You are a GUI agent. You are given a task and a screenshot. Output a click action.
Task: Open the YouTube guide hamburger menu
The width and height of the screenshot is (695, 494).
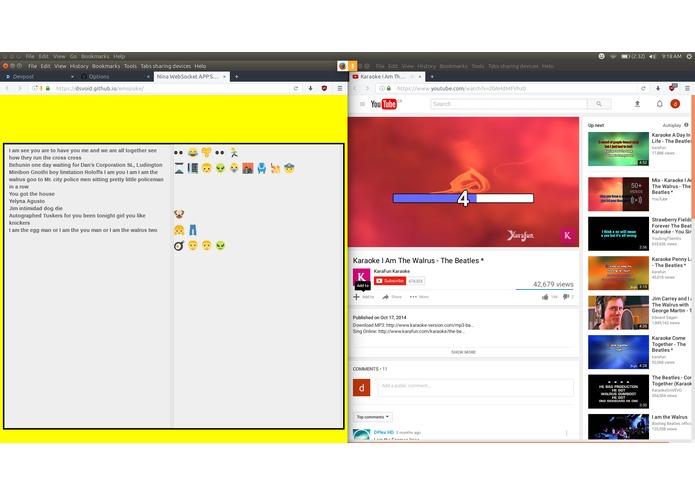(x=362, y=104)
